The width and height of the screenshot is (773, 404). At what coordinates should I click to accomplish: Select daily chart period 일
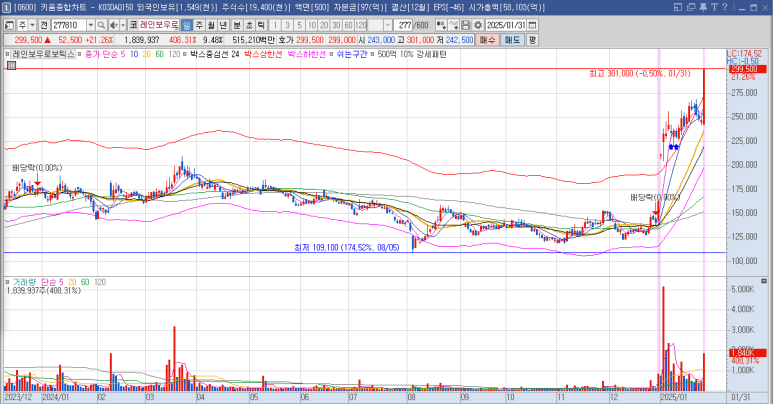(187, 25)
